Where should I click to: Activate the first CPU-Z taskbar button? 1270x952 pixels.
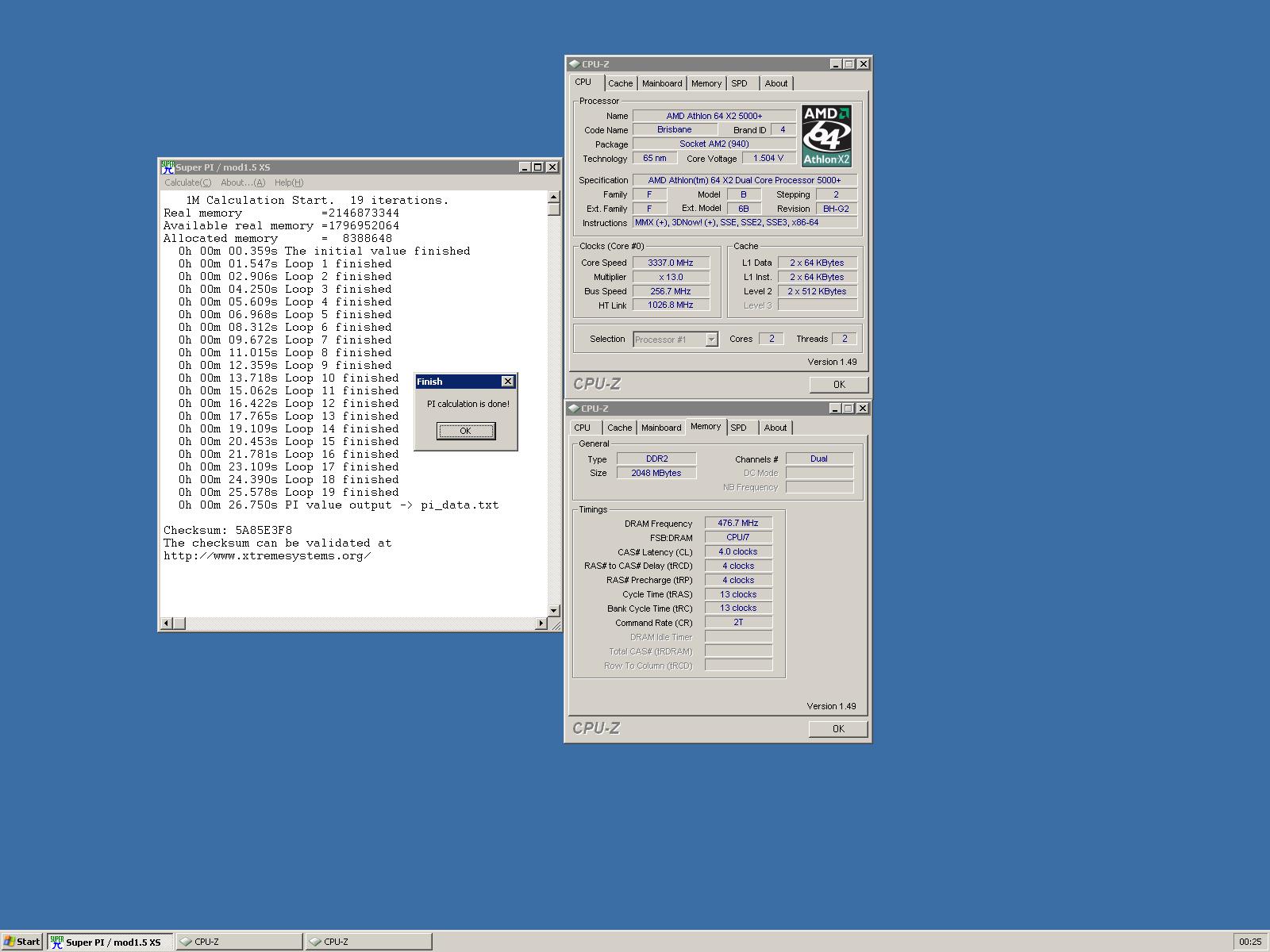[x=239, y=942]
